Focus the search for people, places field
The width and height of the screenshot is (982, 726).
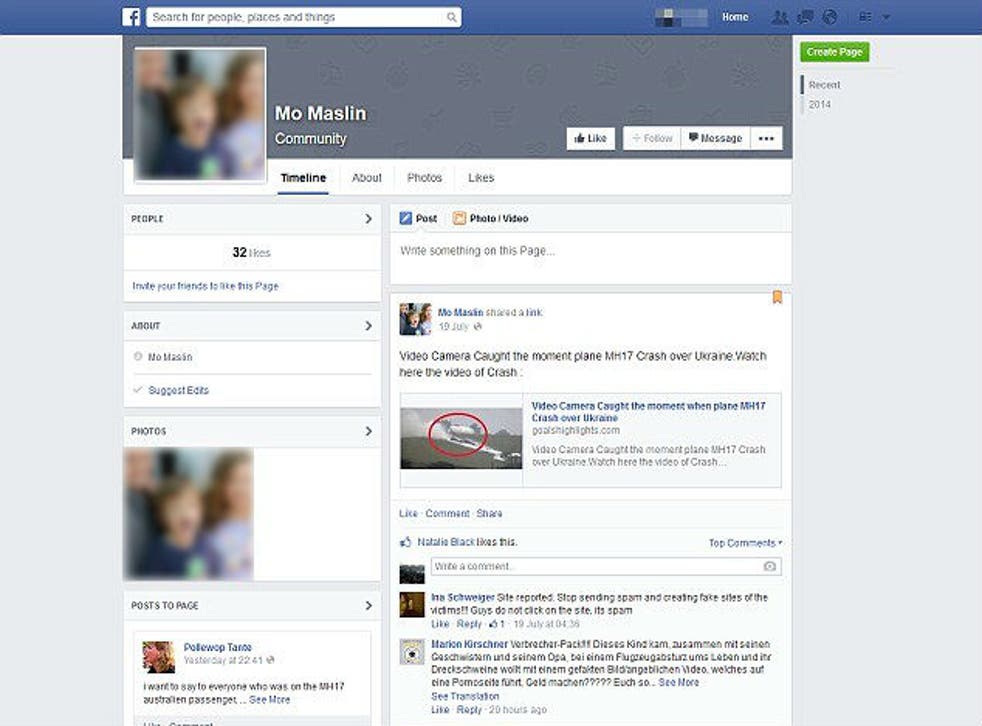click(x=304, y=17)
